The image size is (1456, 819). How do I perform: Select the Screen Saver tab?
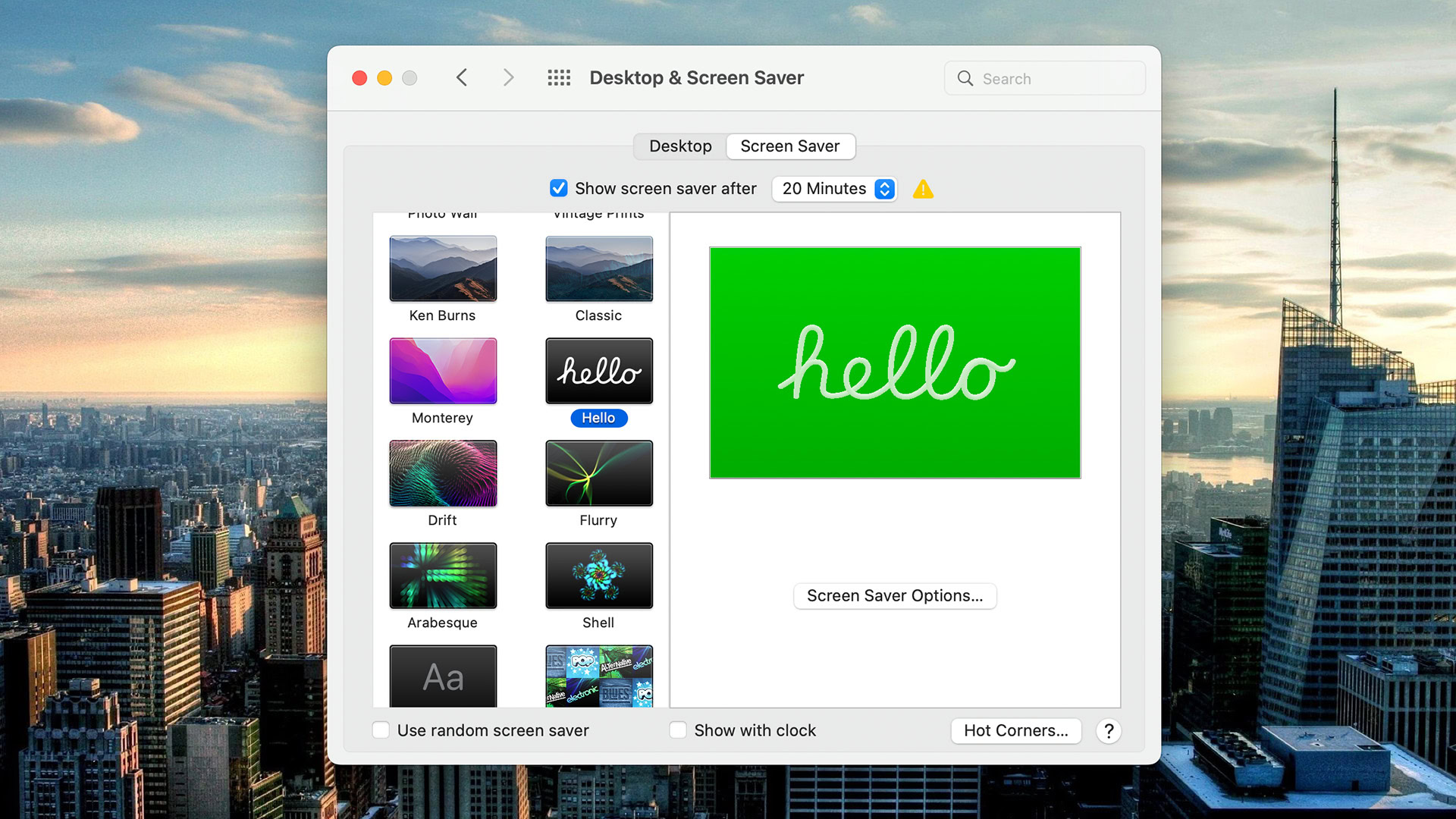(789, 146)
